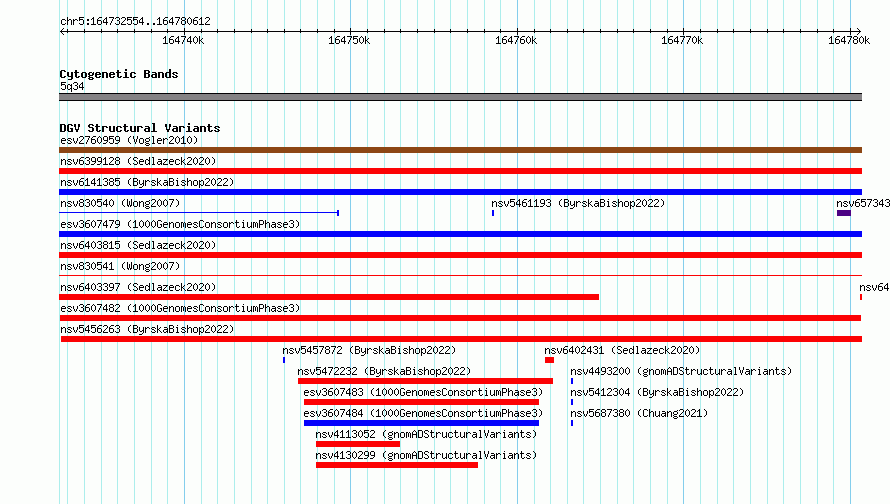The width and height of the screenshot is (890, 504).
Task: Select the red nsv4113052 variant bar
Action: [x=358, y=444]
